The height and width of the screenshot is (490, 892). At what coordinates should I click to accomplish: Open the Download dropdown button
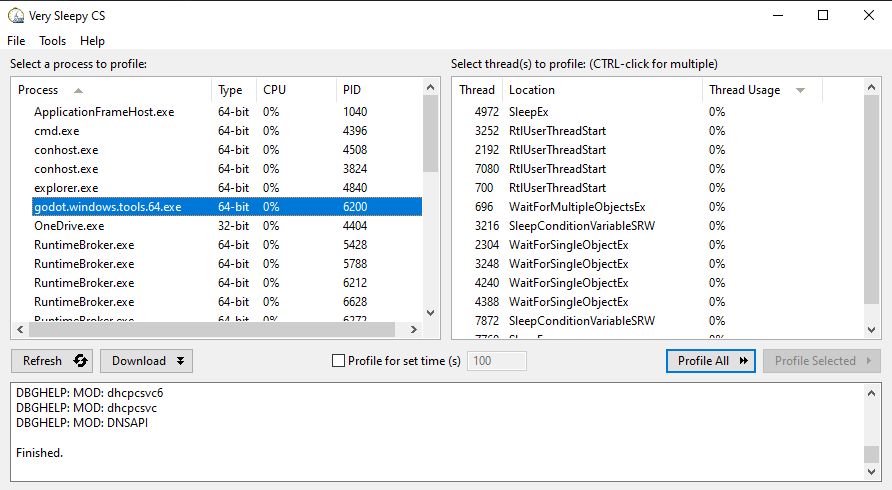pos(148,361)
